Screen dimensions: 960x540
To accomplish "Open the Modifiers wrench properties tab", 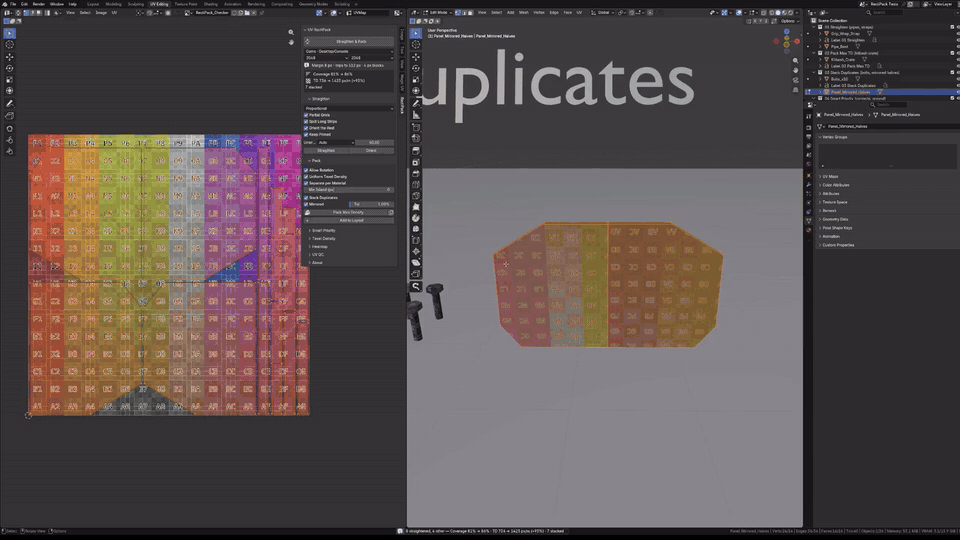I will tap(809, 184).
